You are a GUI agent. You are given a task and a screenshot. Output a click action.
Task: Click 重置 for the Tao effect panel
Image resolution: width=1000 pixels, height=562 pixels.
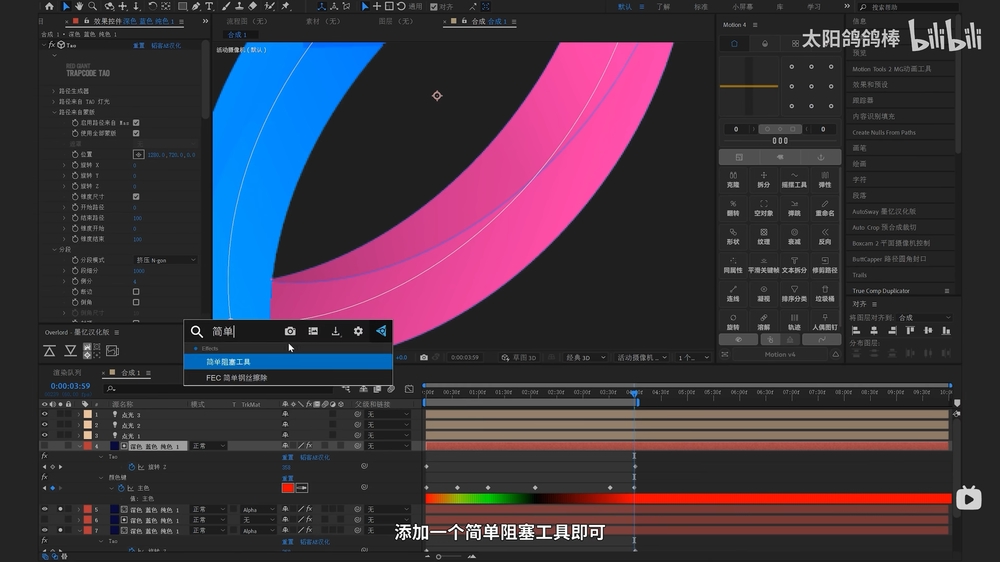tap(138, 45)
